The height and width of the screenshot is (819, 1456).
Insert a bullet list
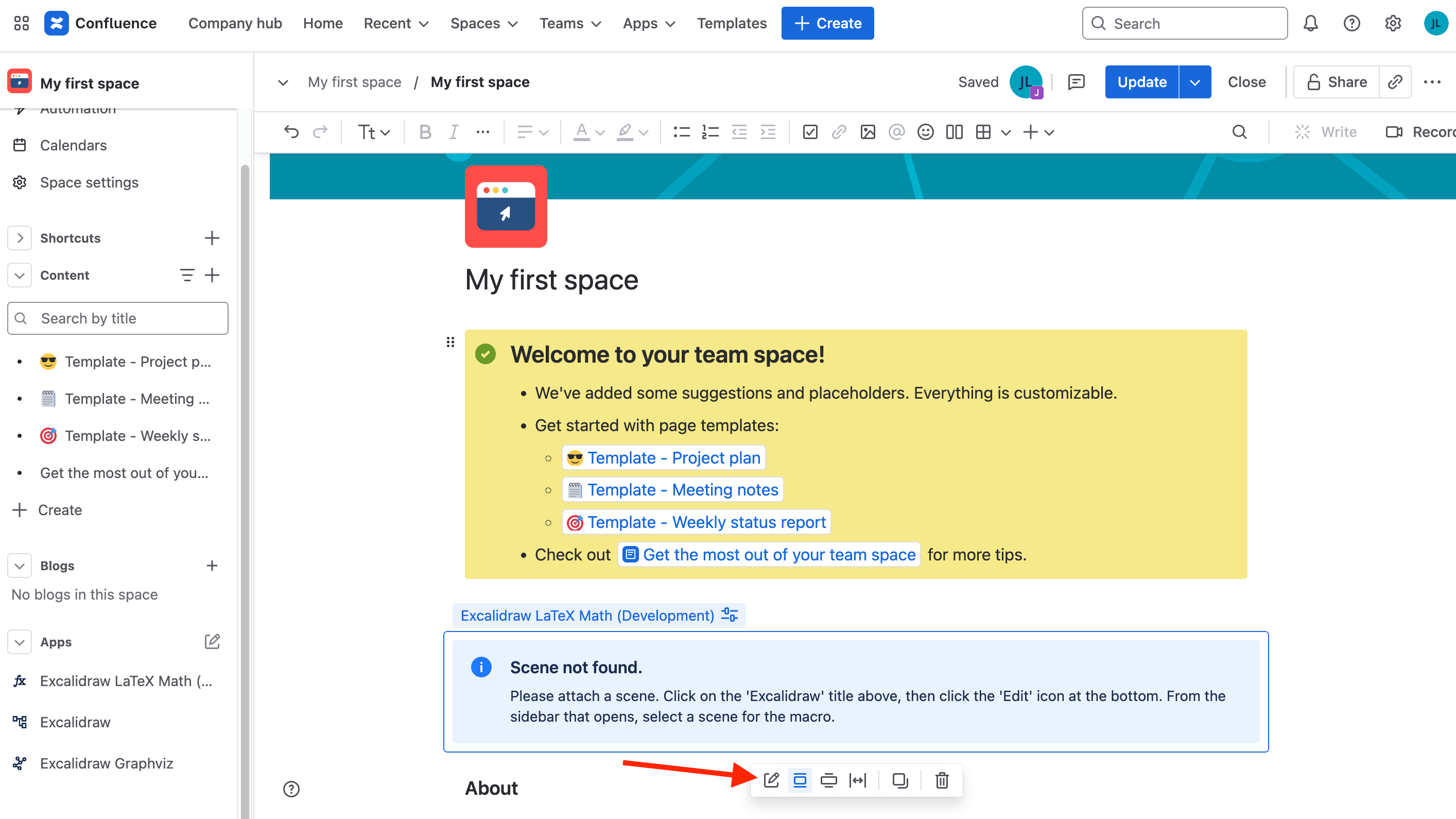[x=682, y=132]
